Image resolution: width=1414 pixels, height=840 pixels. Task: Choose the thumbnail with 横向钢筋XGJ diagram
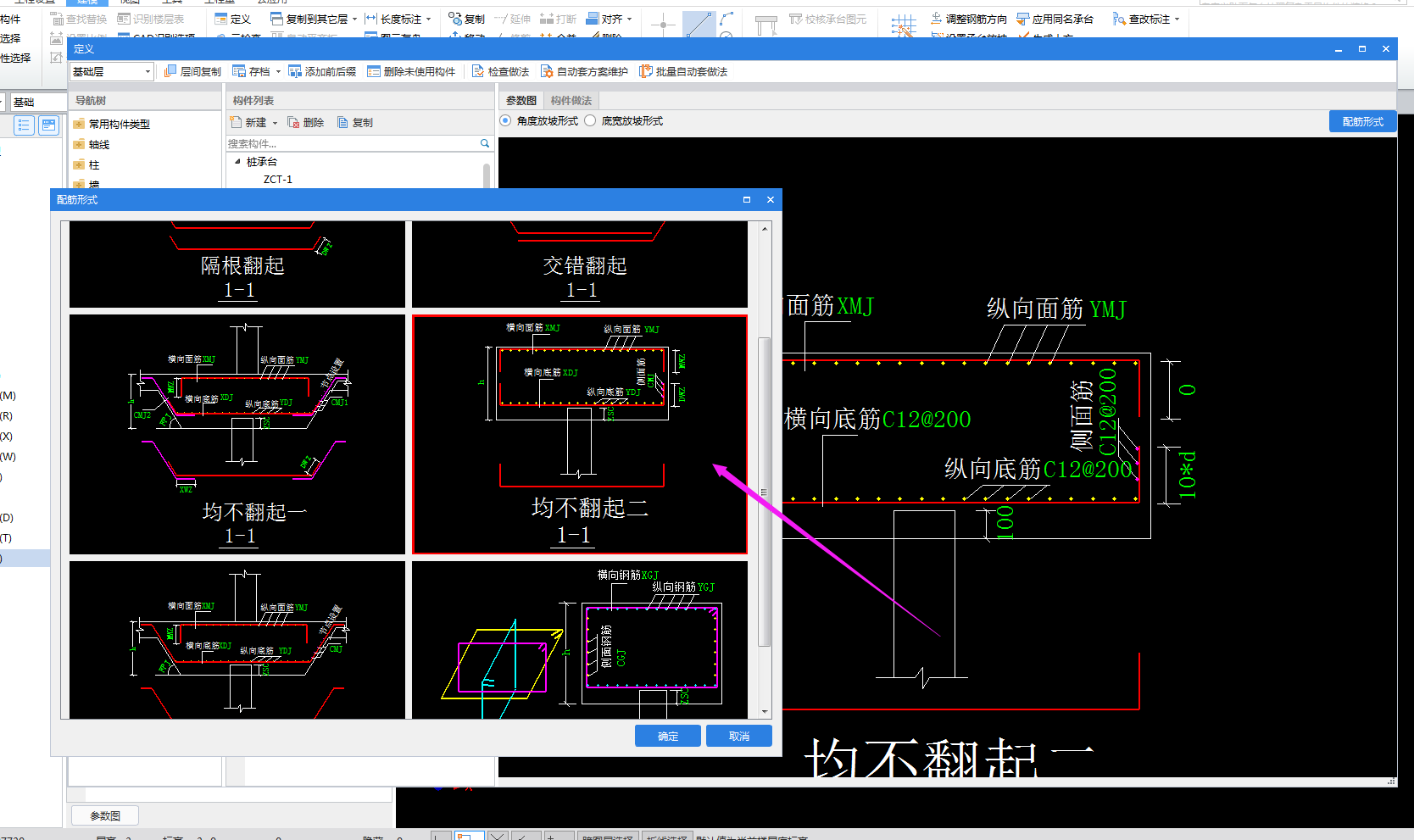pos(580,640)
